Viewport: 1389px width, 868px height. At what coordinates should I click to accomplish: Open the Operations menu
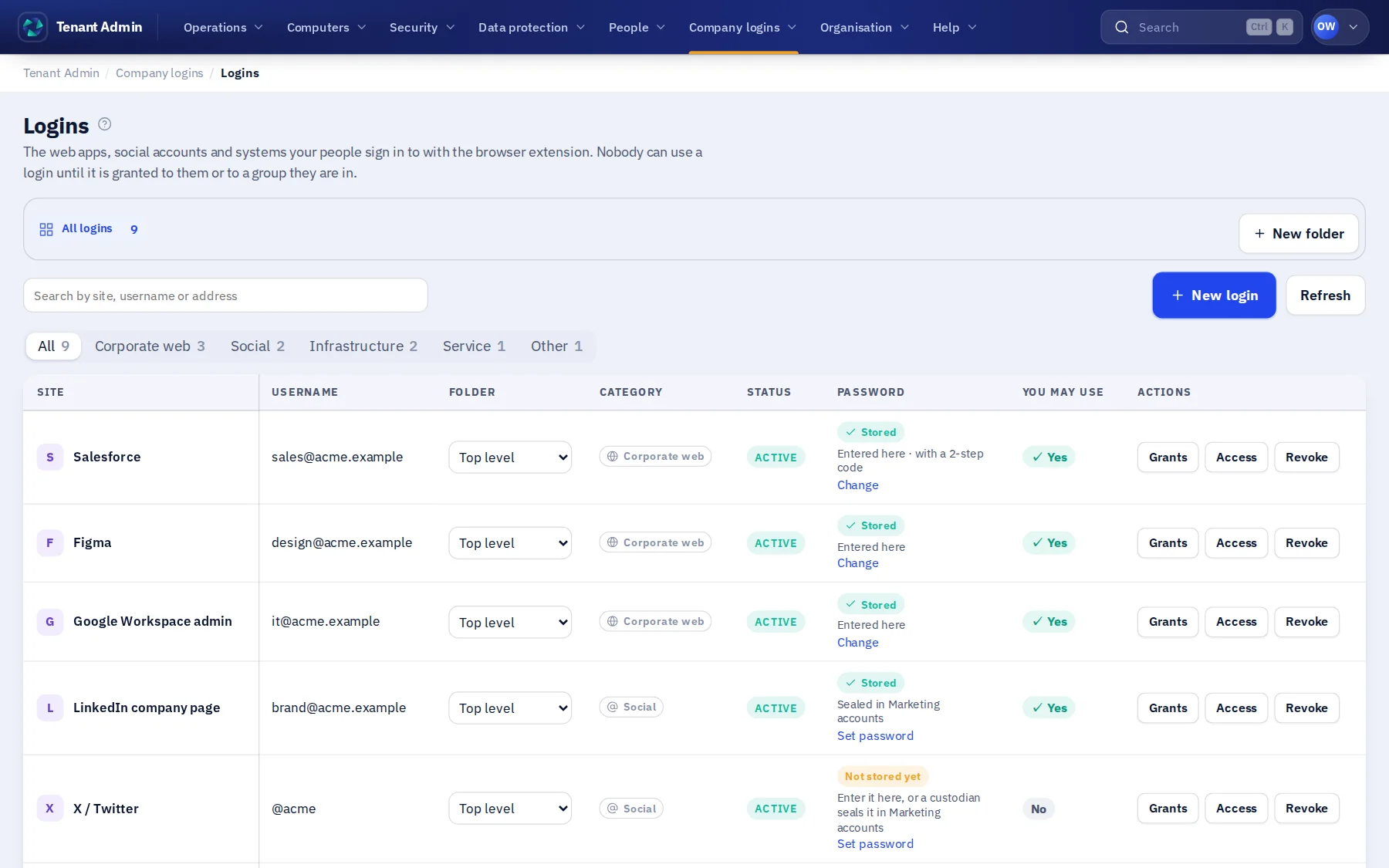pos(223,27)
